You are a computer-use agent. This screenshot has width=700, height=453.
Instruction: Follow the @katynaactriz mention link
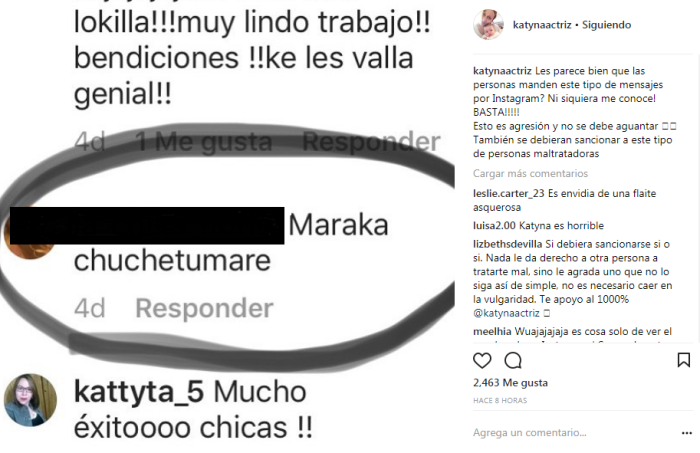coord(506,313)
